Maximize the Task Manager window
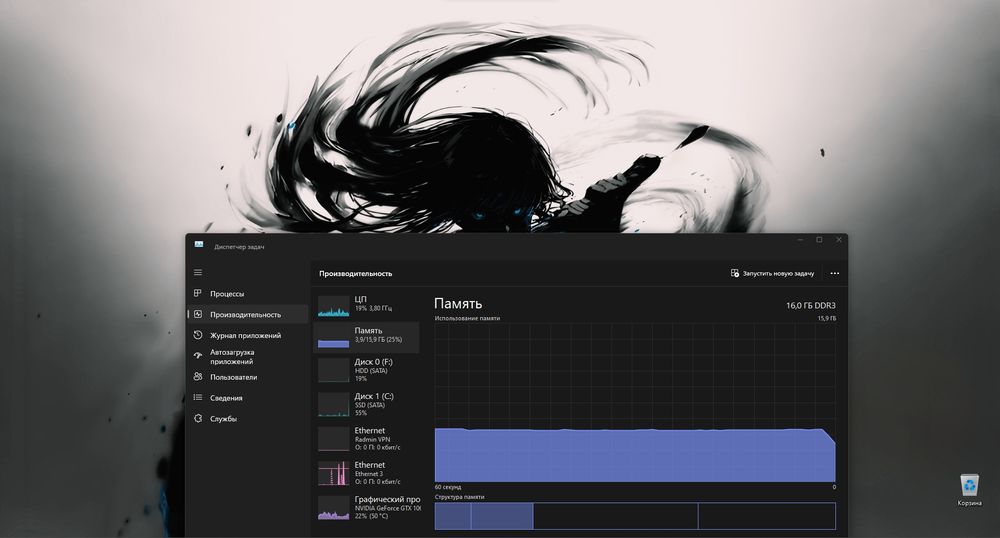This screenshot has width=1000, height=538. click(820, 240)
